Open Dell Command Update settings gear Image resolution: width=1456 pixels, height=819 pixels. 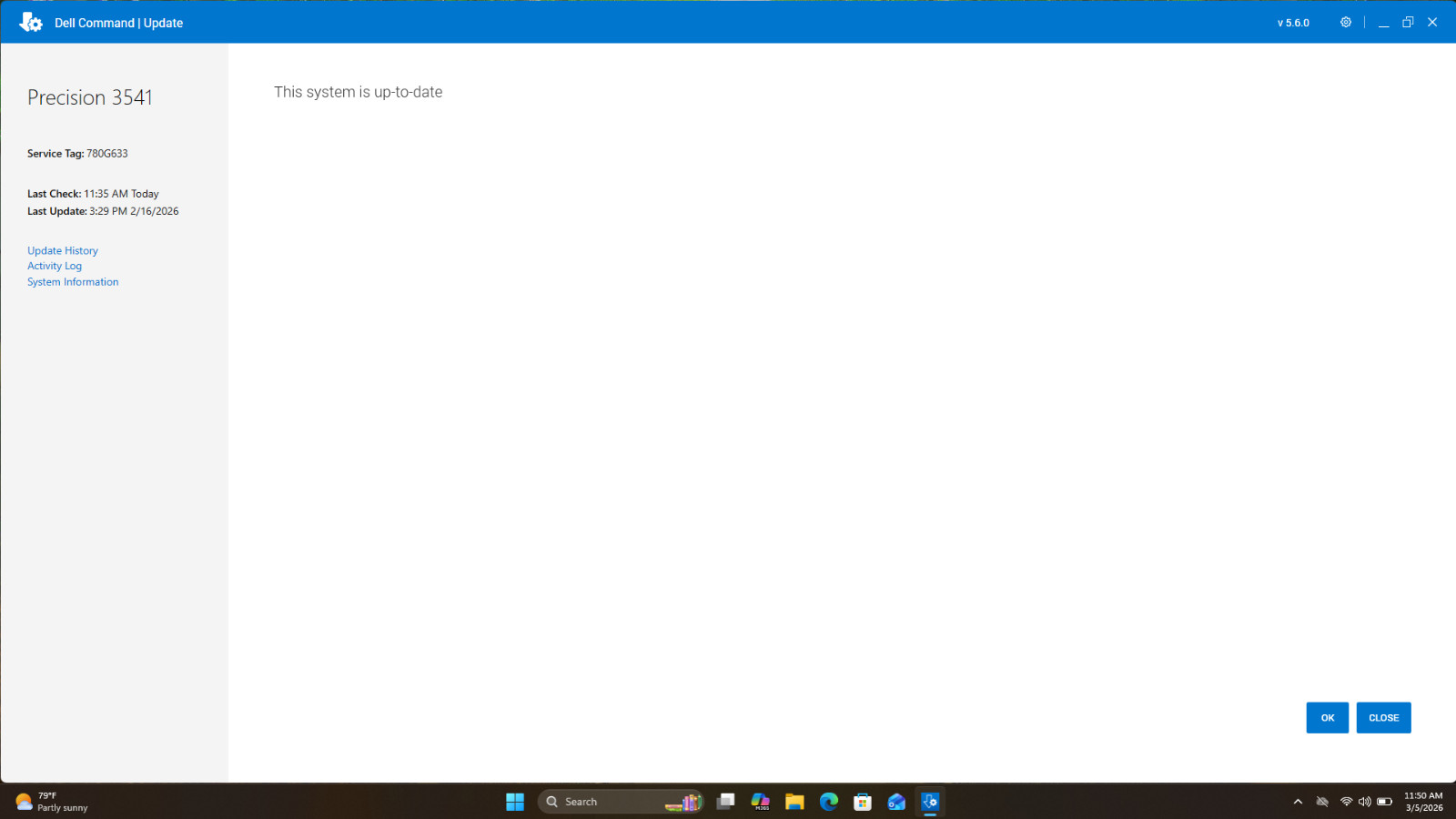coord(1345,22)
